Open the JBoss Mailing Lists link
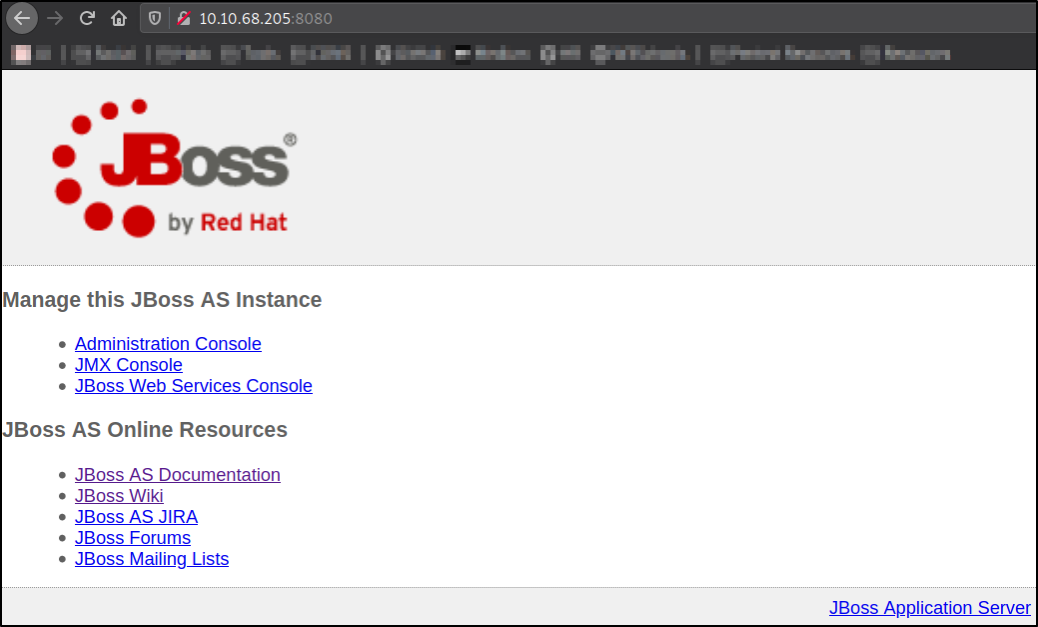 [152, 559]
